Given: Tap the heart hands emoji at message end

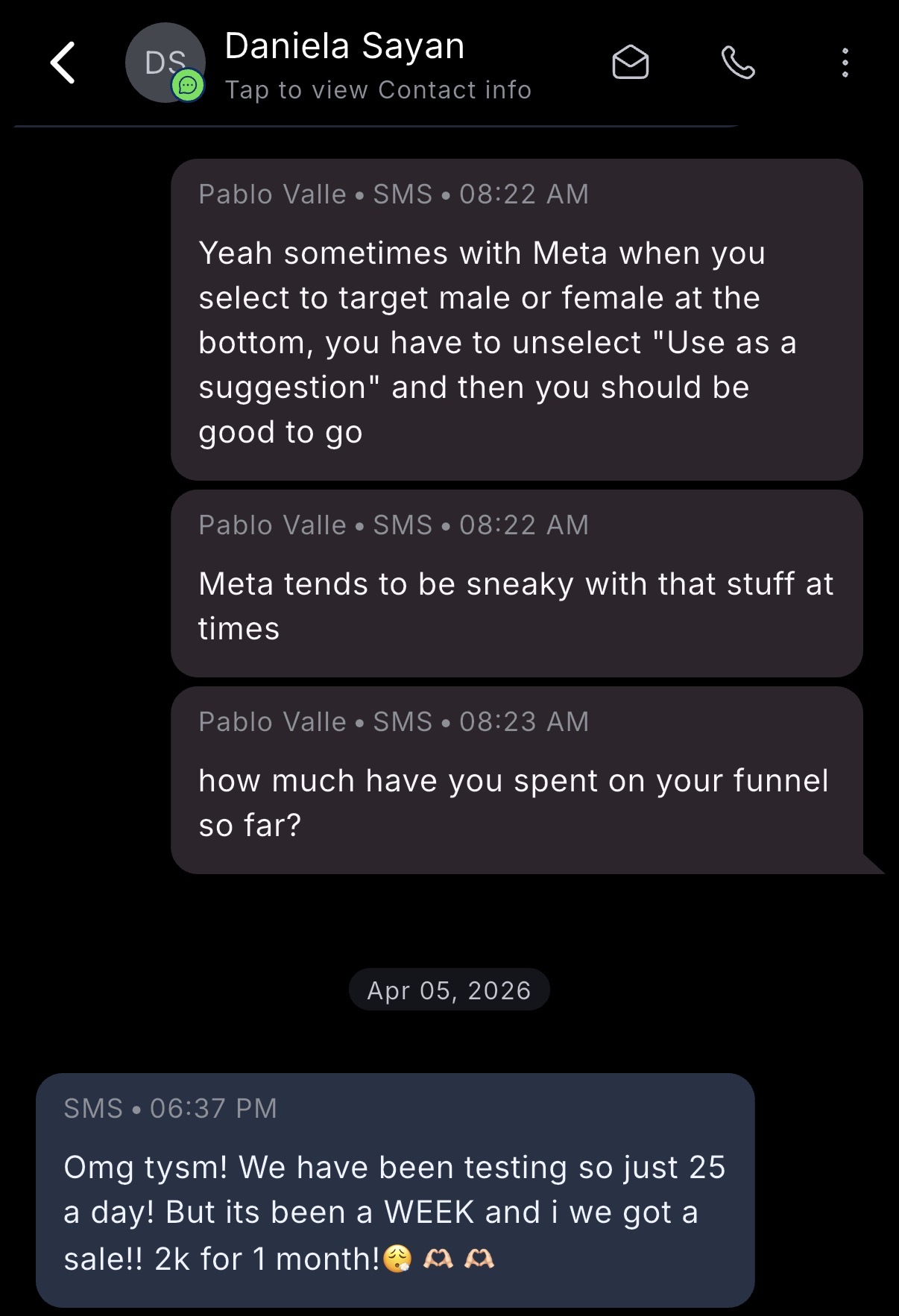Looking at the screenshot, I should pos(479,1259).
